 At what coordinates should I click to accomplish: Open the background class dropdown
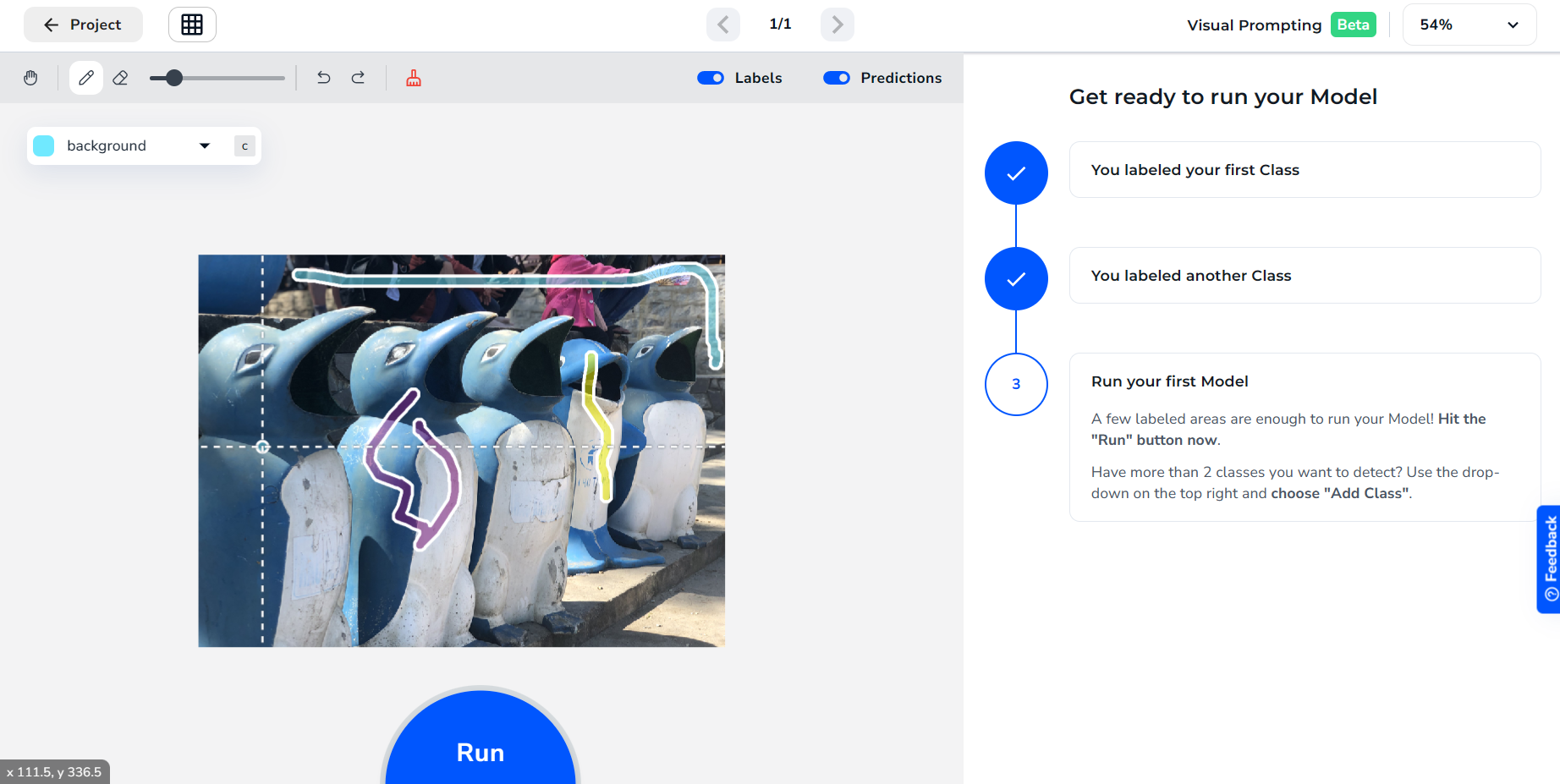[144, 145]
